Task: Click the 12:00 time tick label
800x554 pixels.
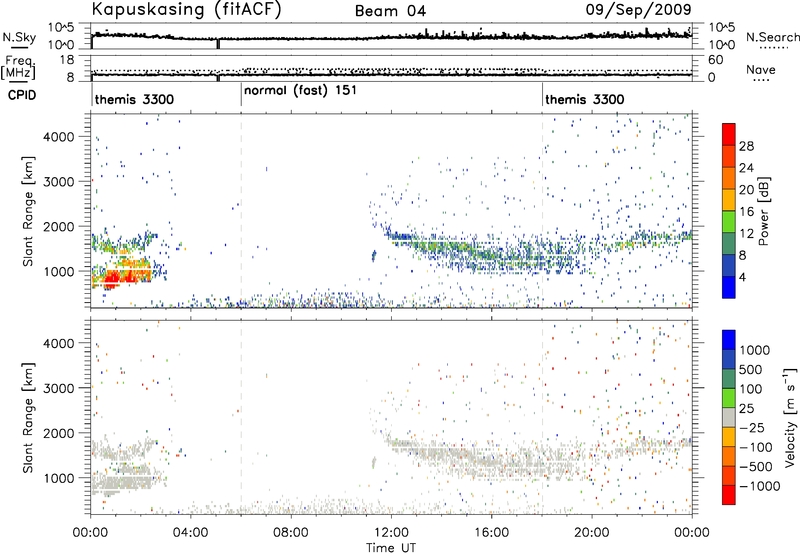Action: click(391, 533)
